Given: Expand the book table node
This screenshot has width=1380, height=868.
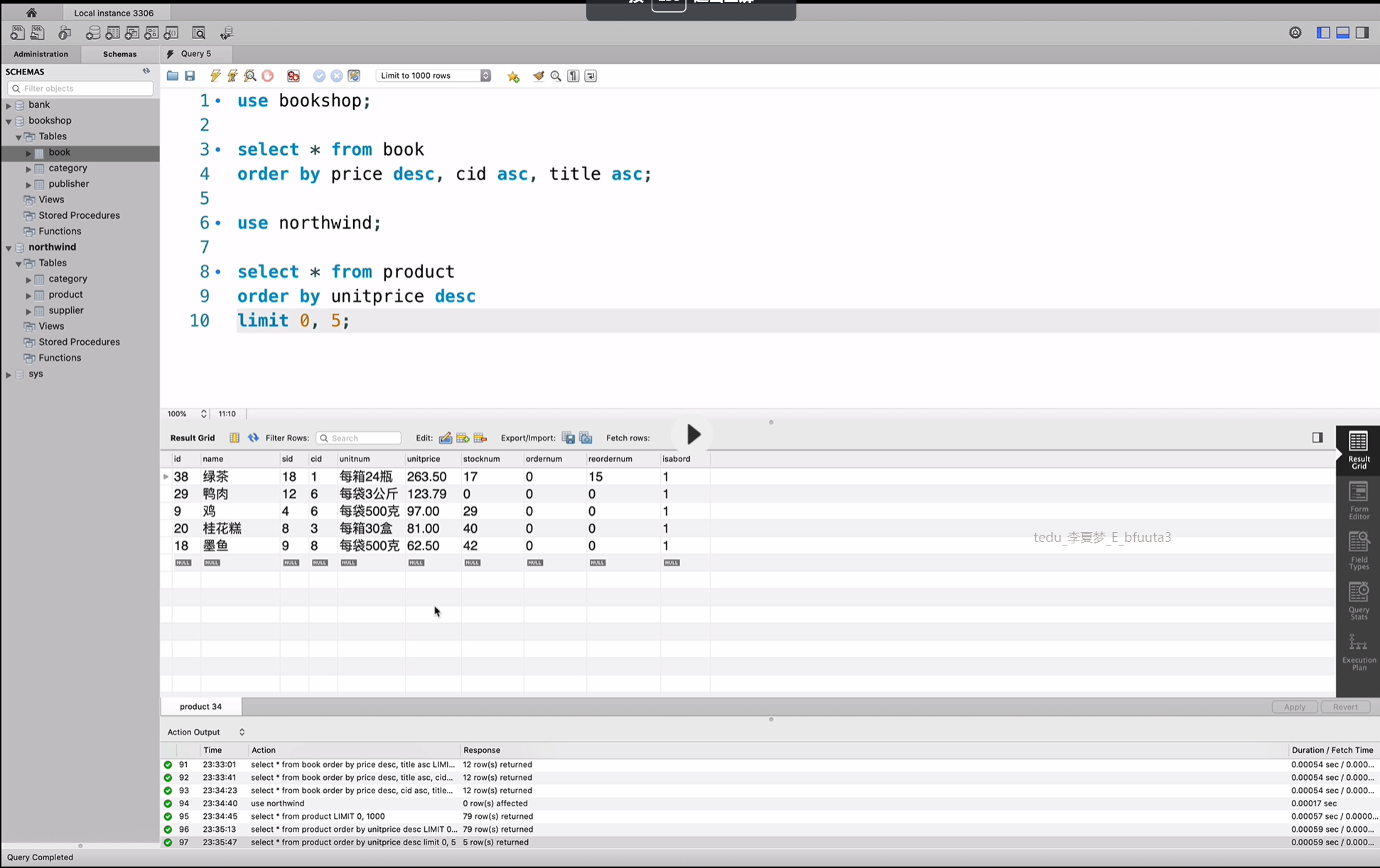Looking at the screenshot, I should click(x=28, y=153).
